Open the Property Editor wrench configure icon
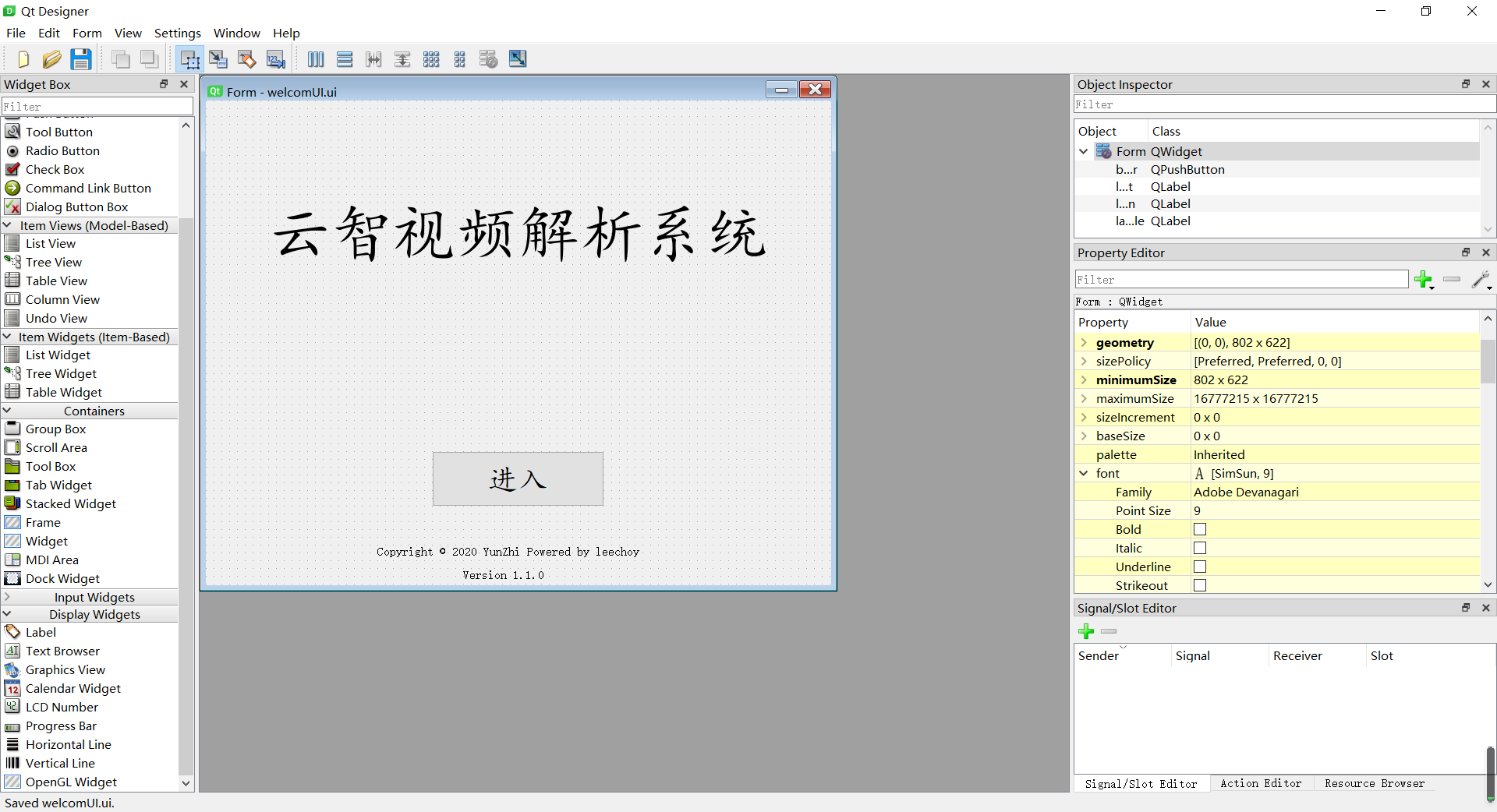This screenshot has width=1497, height=812. [x=1481, y=280]
